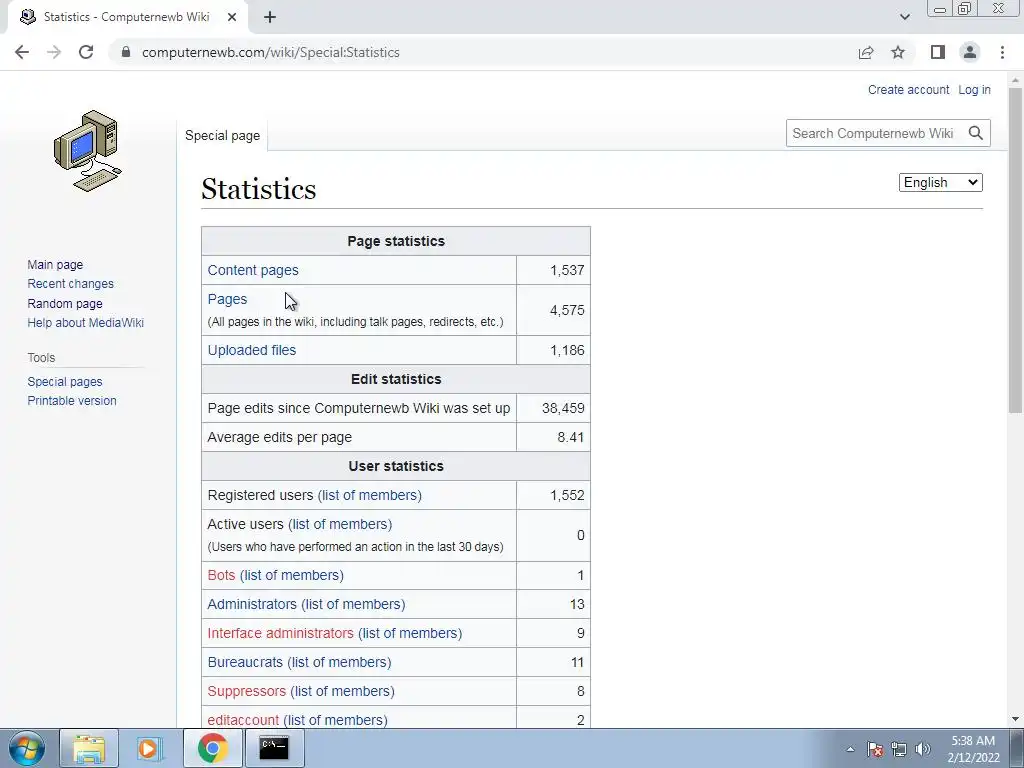This screenshot has height=768, width=1024.
Task: Click the 4,575 pages value
Action: (567, 310)
